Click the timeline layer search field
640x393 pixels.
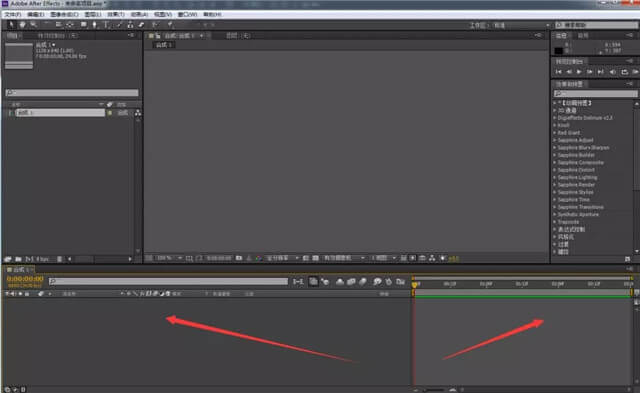(x=168, y=281)
